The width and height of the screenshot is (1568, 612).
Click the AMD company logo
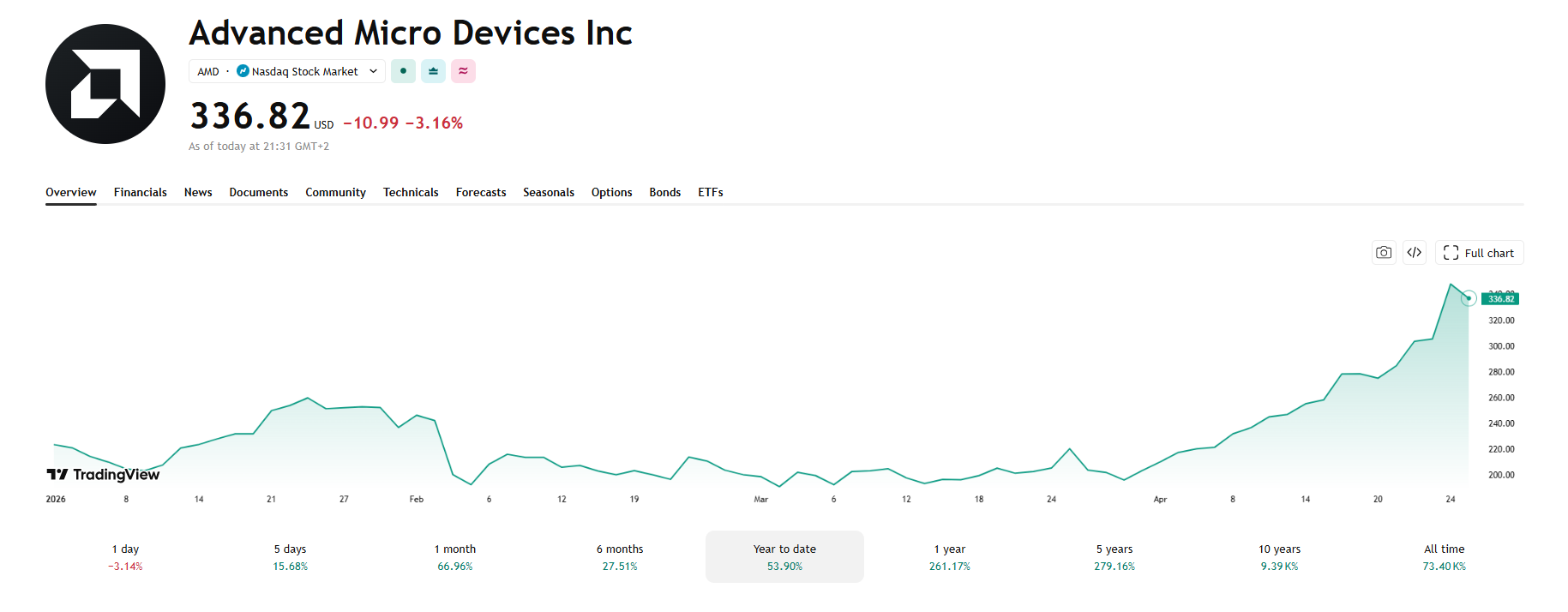tap(105, 84)
